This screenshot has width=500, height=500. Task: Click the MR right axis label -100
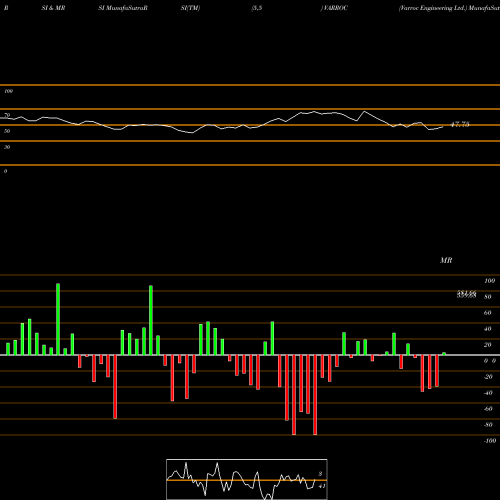(x=490, y=441)
